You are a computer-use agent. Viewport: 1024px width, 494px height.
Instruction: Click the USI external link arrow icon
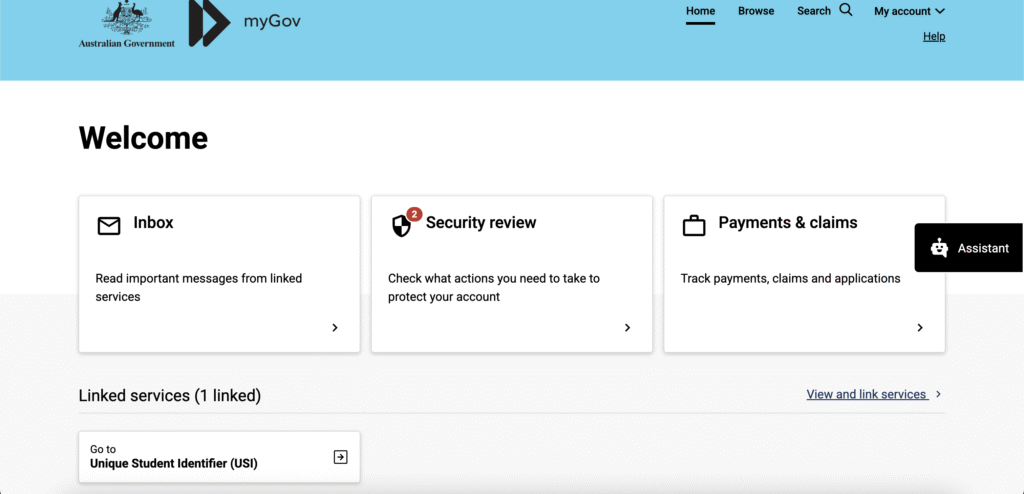[x=340, y=457]
